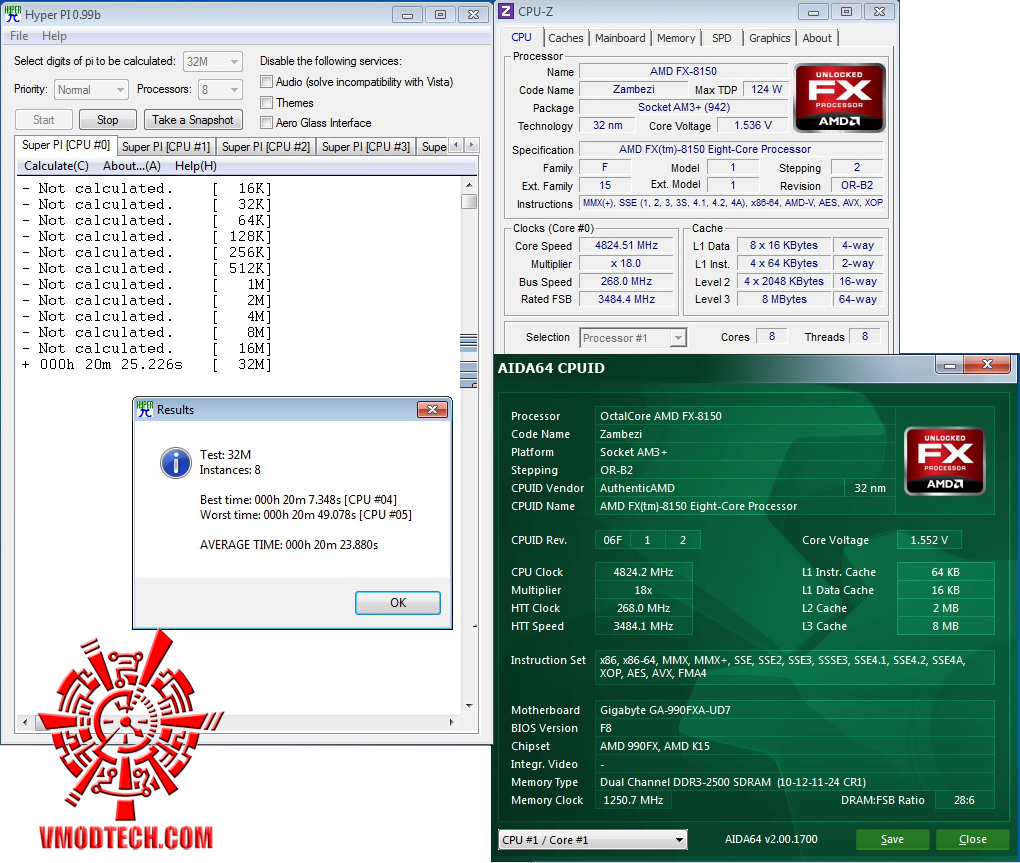Open the Help menu in Hyper PI
Viewport: 1020px width, 863px height.
54,36
